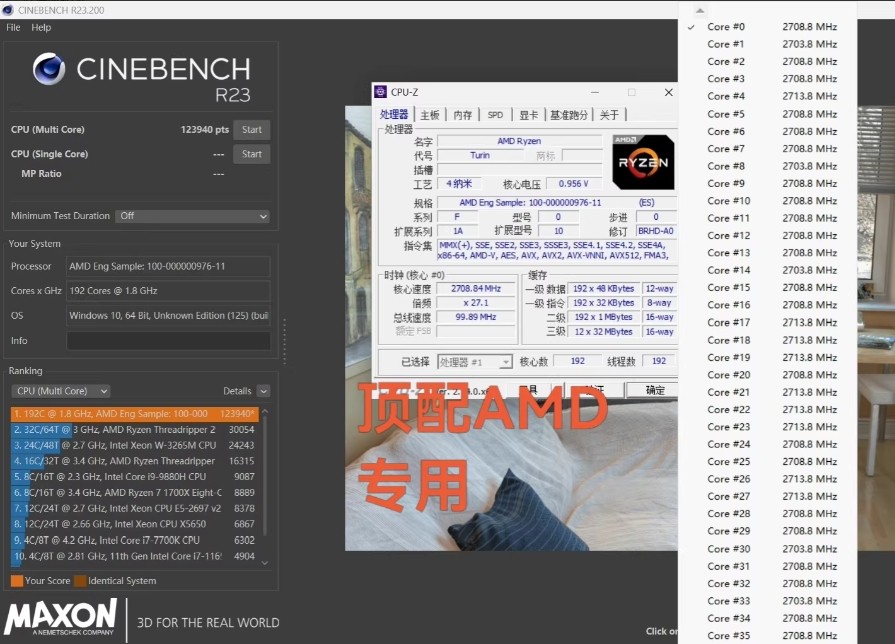Click the AMD Ryzen logo in CPU-Z
Image resolution: width=895 pixels, height=644 pixels.
pos(643,161)
